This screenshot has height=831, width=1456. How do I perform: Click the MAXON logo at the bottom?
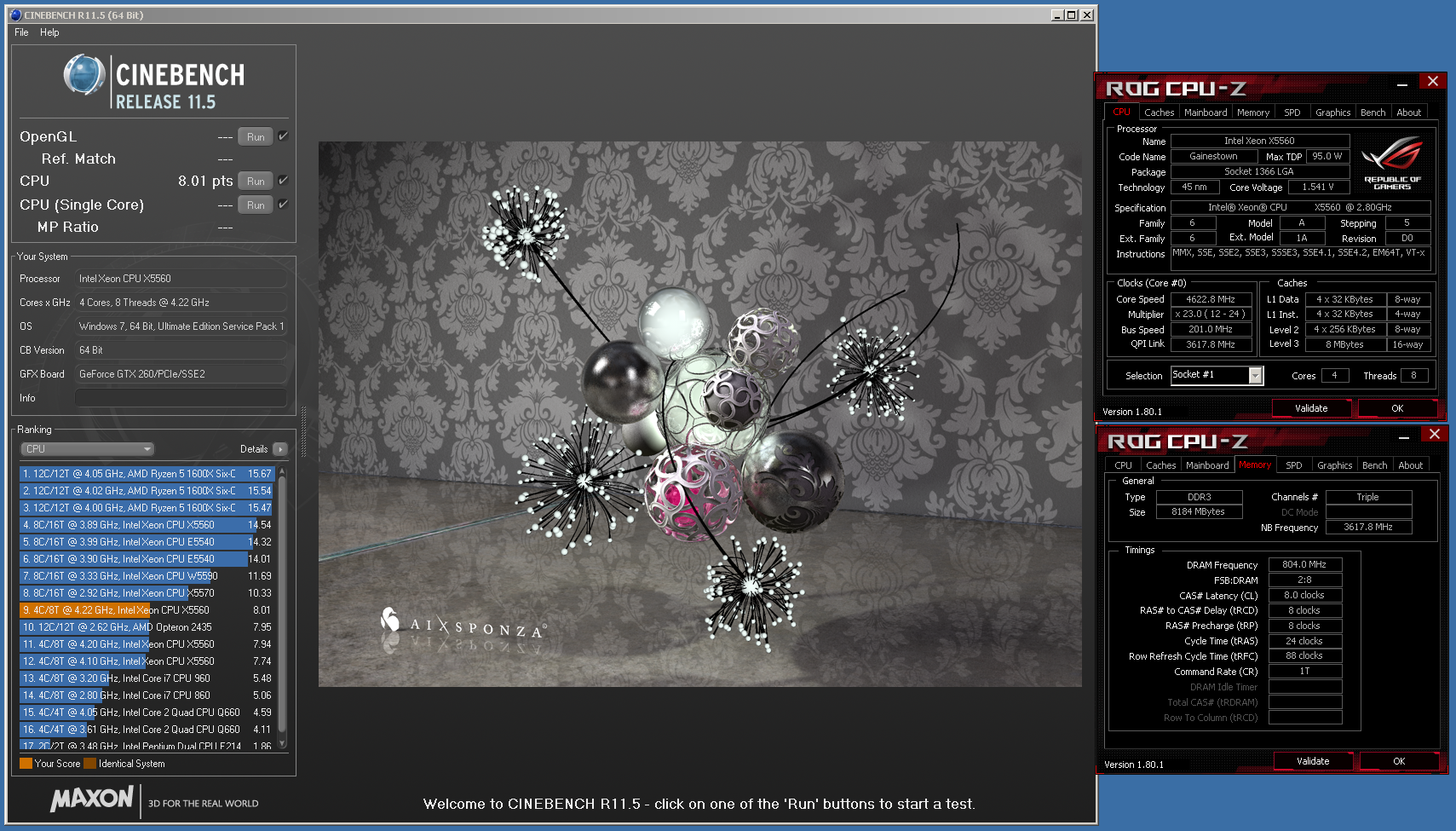92,799
